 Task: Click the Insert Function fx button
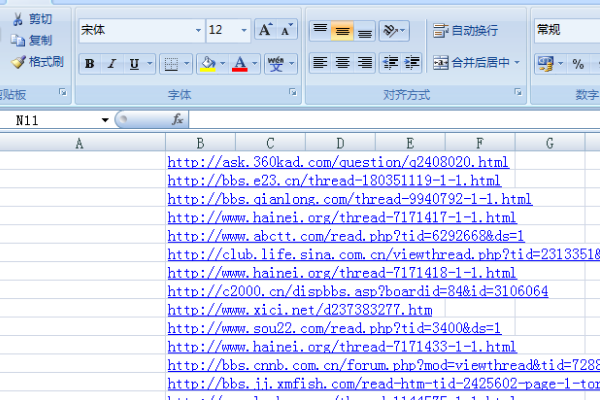pos(178,120)
